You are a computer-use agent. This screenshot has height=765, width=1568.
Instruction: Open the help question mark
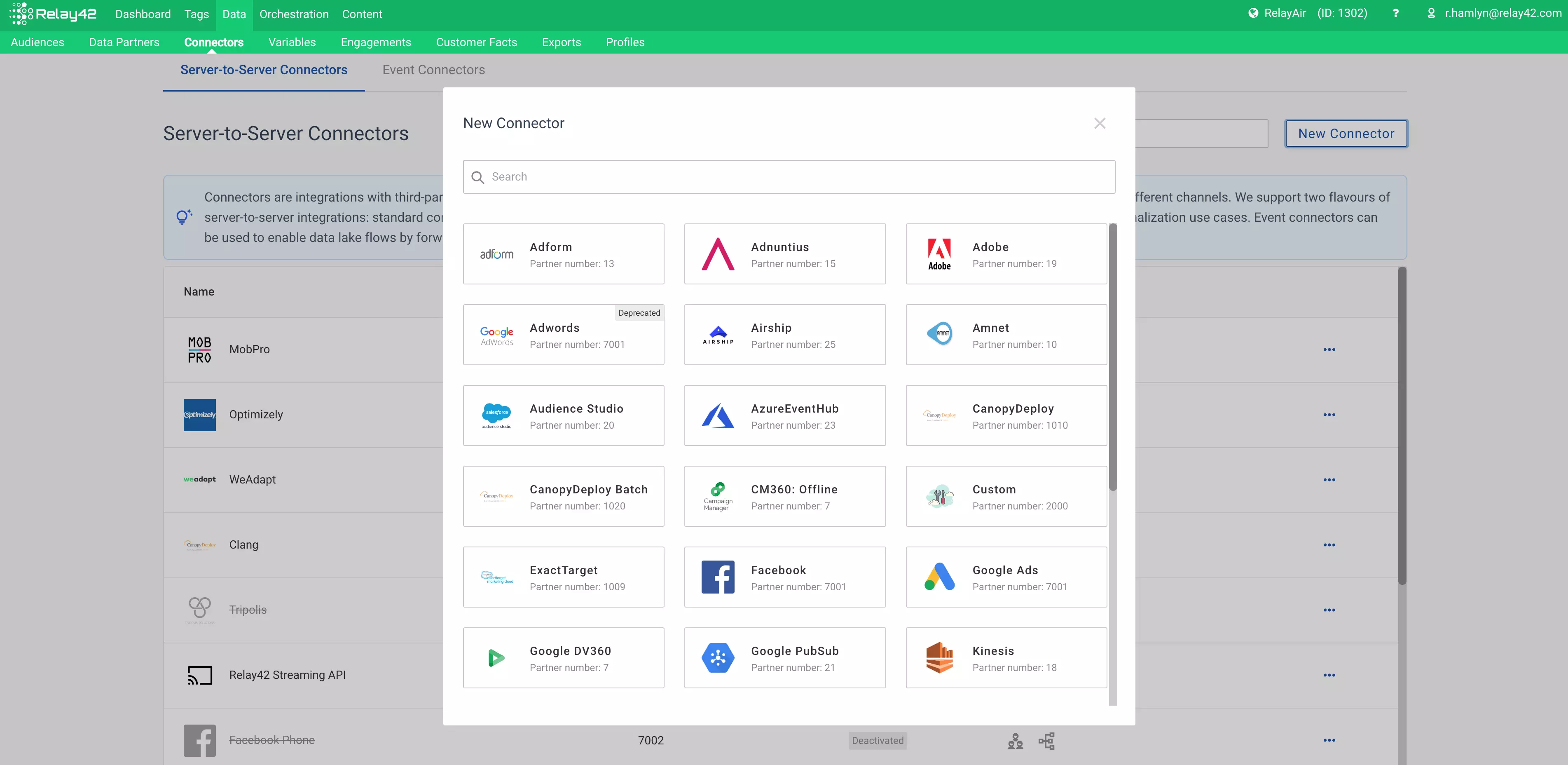coord(1395,14)
